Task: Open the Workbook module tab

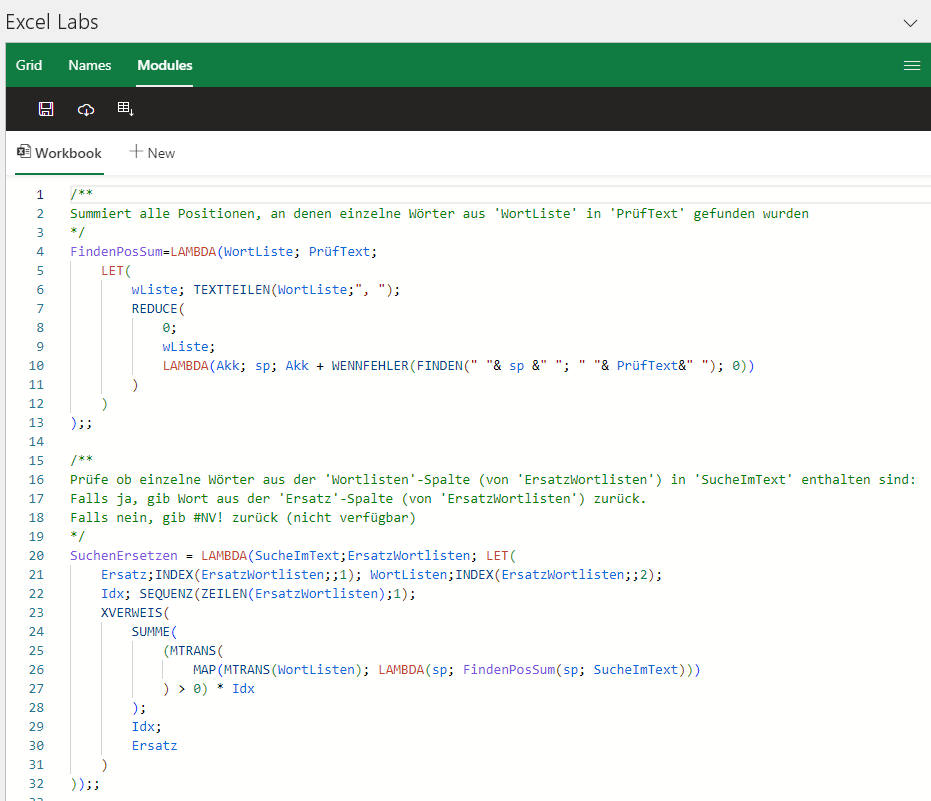Action: pyautogui.click(x=59, y=153)
